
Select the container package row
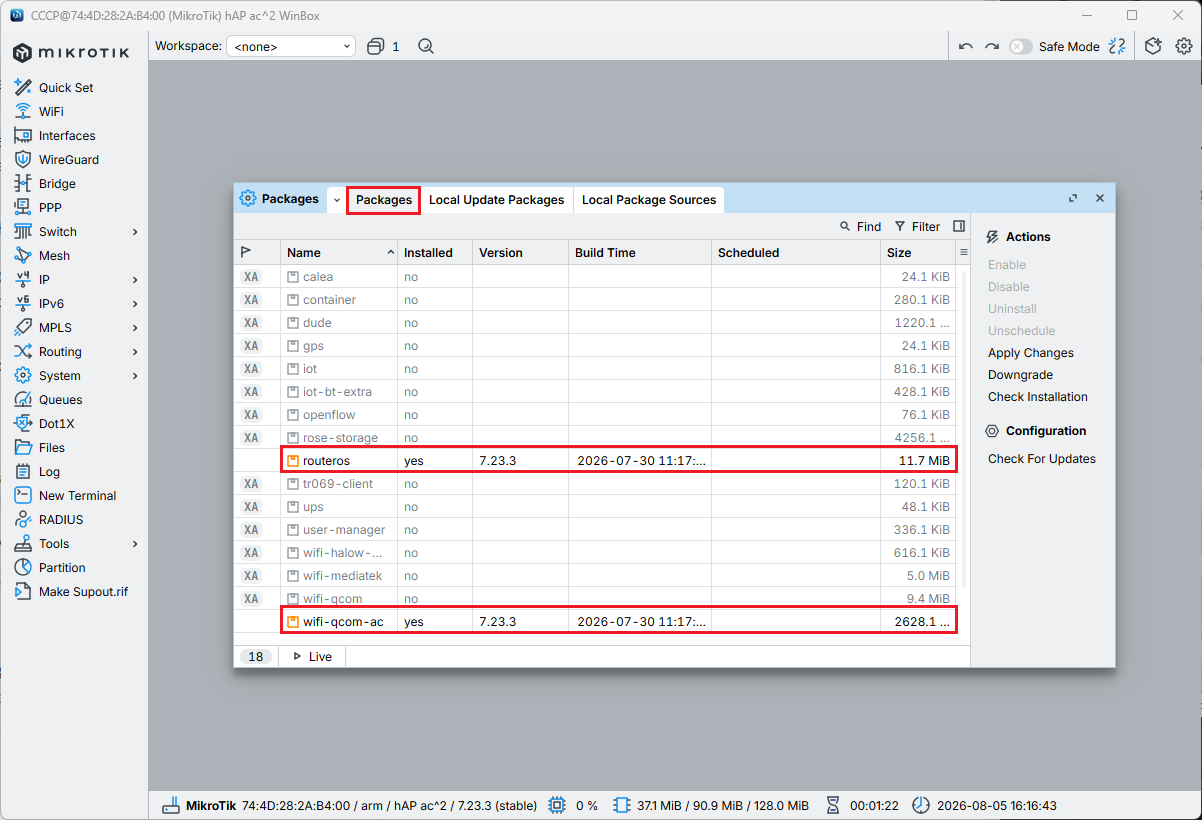tap(595, 300)
